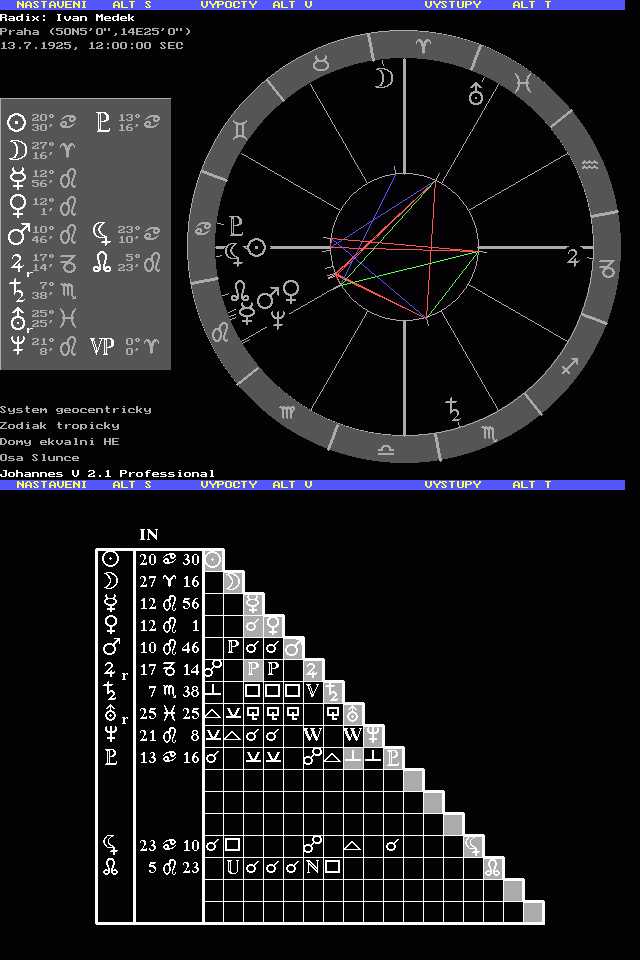This screenshot has height=960, width=640.
Task: Click the Sun cell on the aspect grid diagonal
Action: pyautogui.click(x=214, y=560)
